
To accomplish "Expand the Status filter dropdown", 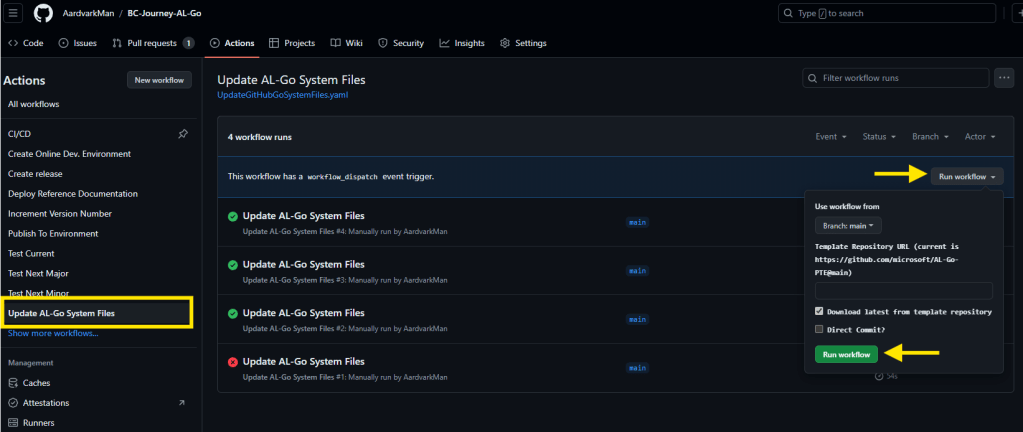I will pos(879,137).
